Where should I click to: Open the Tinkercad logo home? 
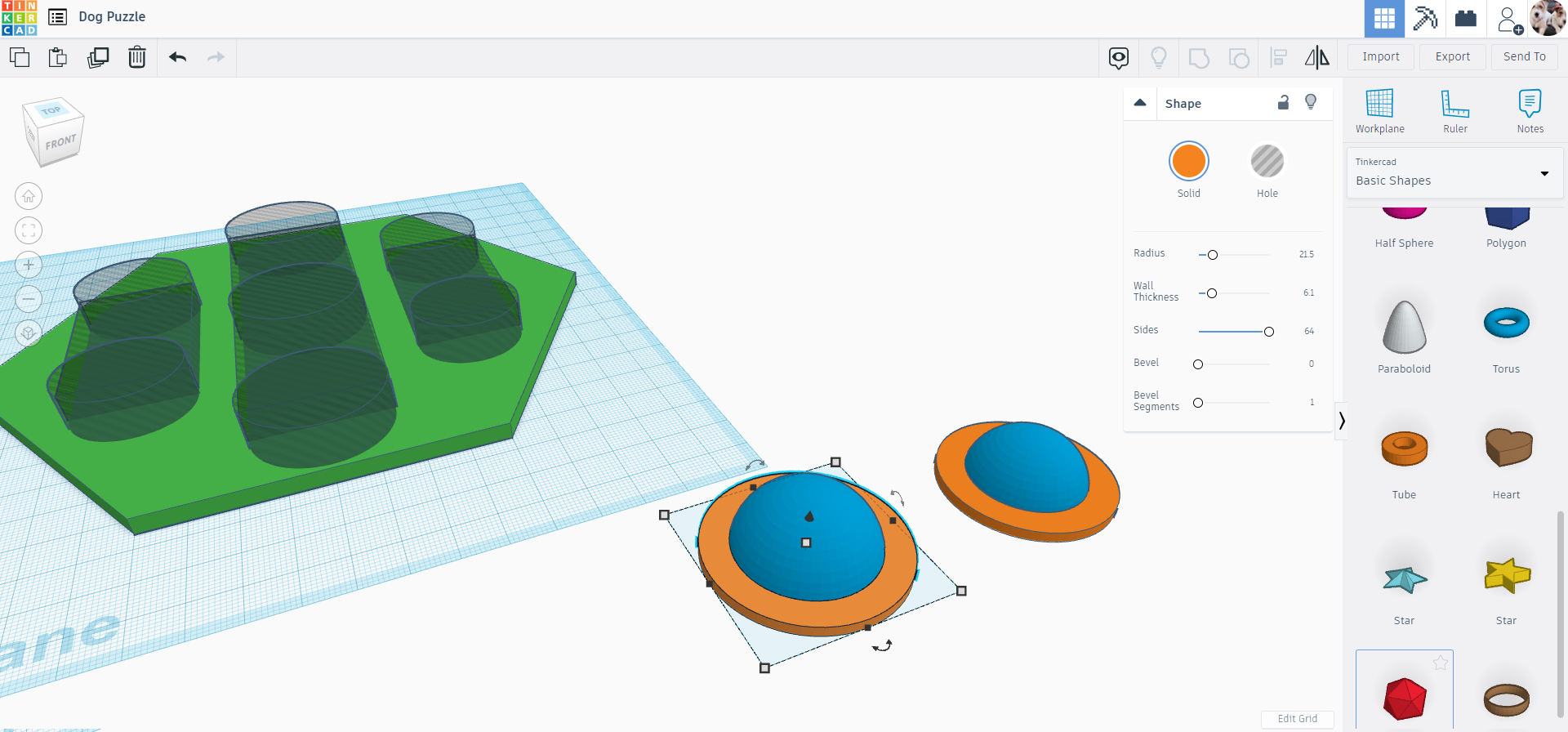pos(19,18)
